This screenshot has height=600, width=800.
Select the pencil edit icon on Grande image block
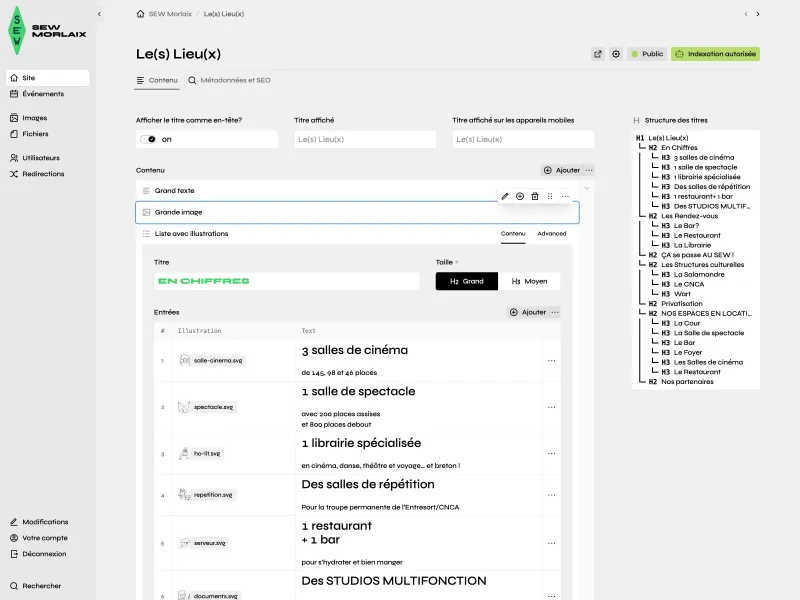[x=505, y=196]
